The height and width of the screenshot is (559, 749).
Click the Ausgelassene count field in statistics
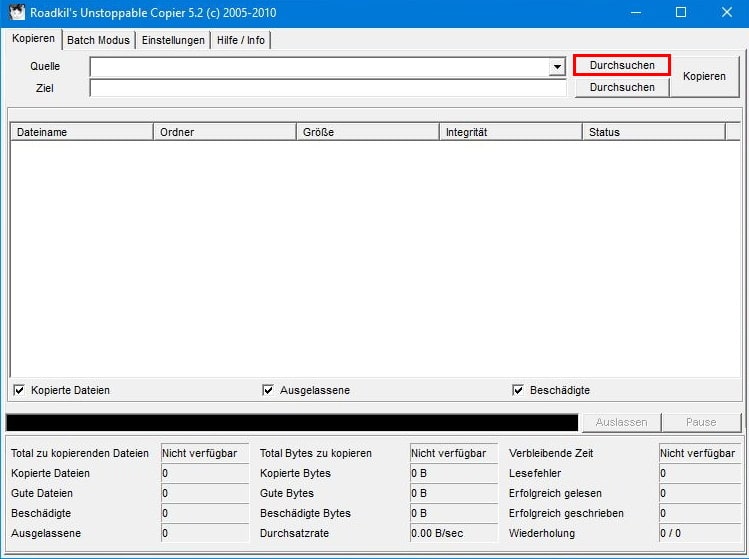pos(205,534)
